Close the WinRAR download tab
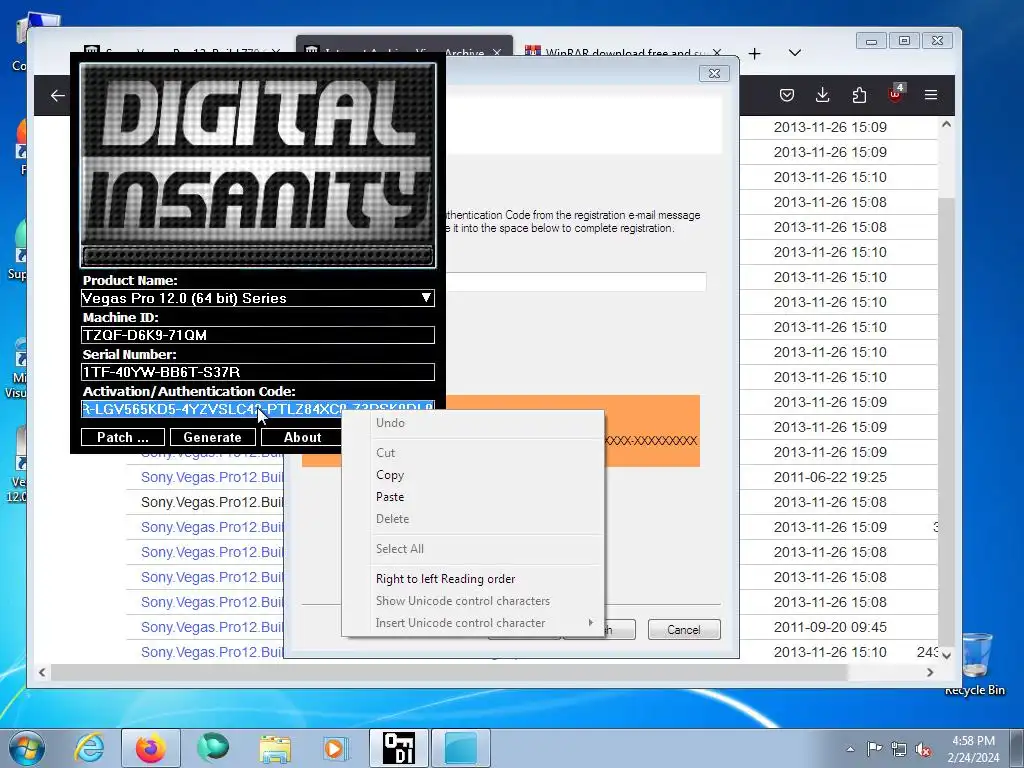The height and width of the screenshot is (768, 1024). [717, 53]
